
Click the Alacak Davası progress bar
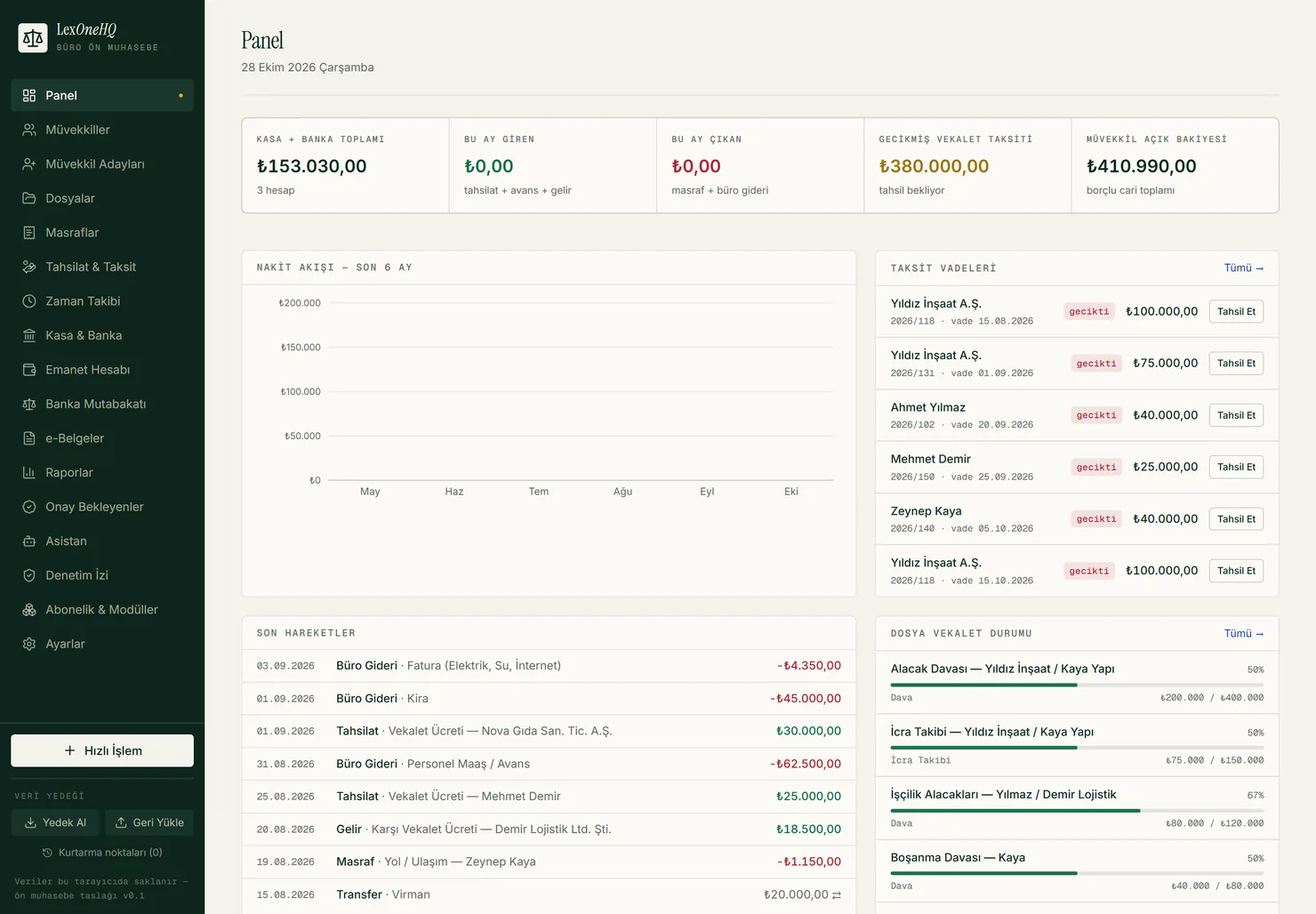(1077, 685)
